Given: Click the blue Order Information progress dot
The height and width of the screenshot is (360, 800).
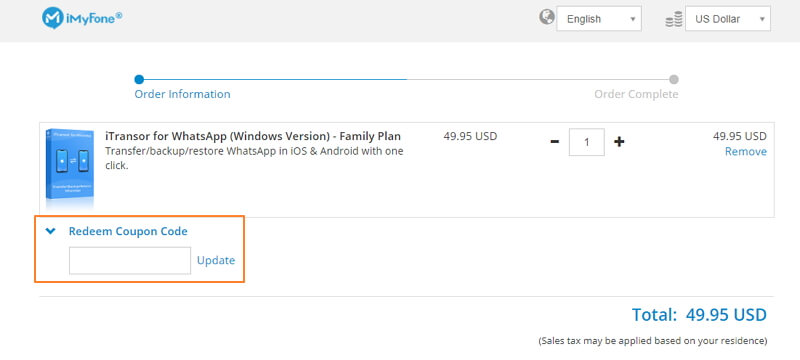Looking at the screenshot, I should [139, 80].
